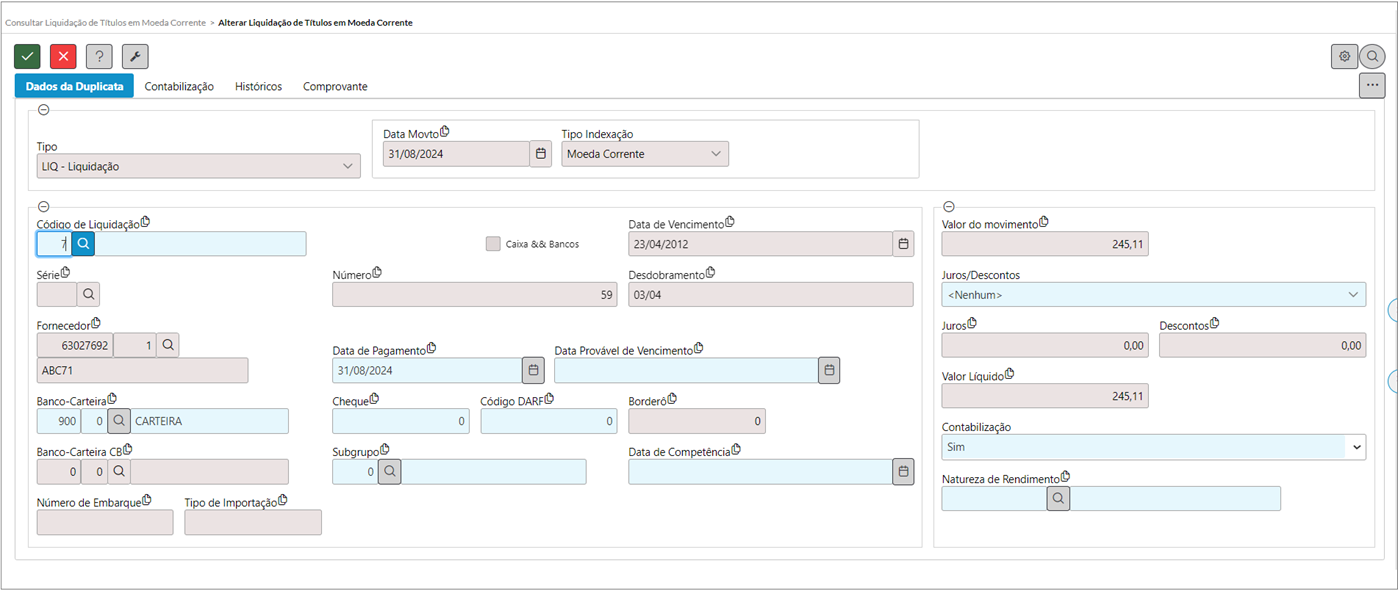This screenshot has height=591, width=1398.
Task: Click the CARTEIRA description field
Action: click(x=209, y=421)
